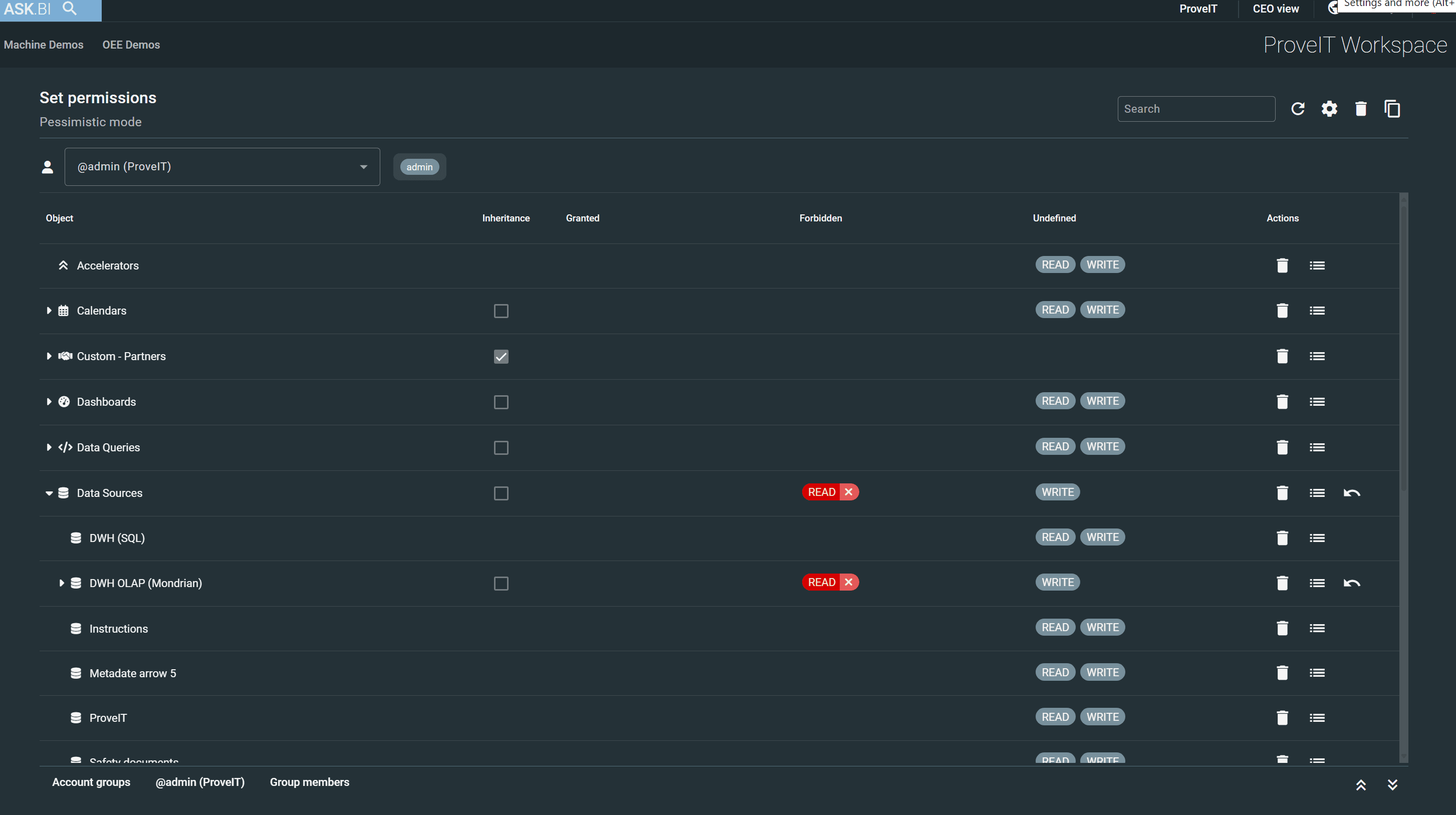
Task: Click the CEO view link
Action: (1275, 9)
